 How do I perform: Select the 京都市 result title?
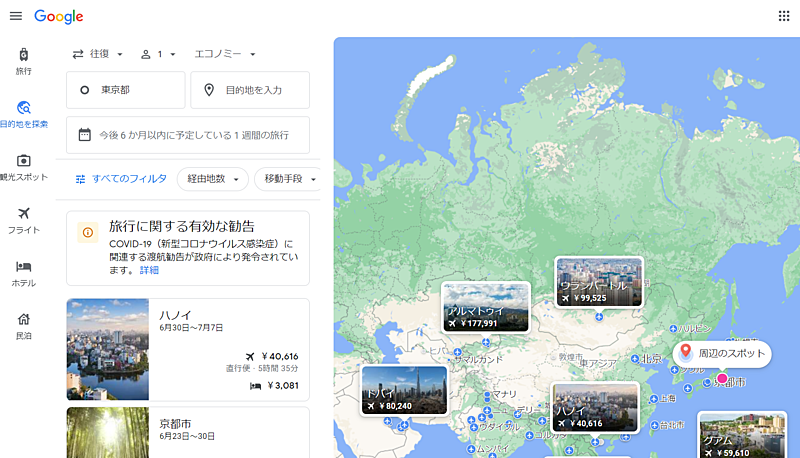click(175, 423)
